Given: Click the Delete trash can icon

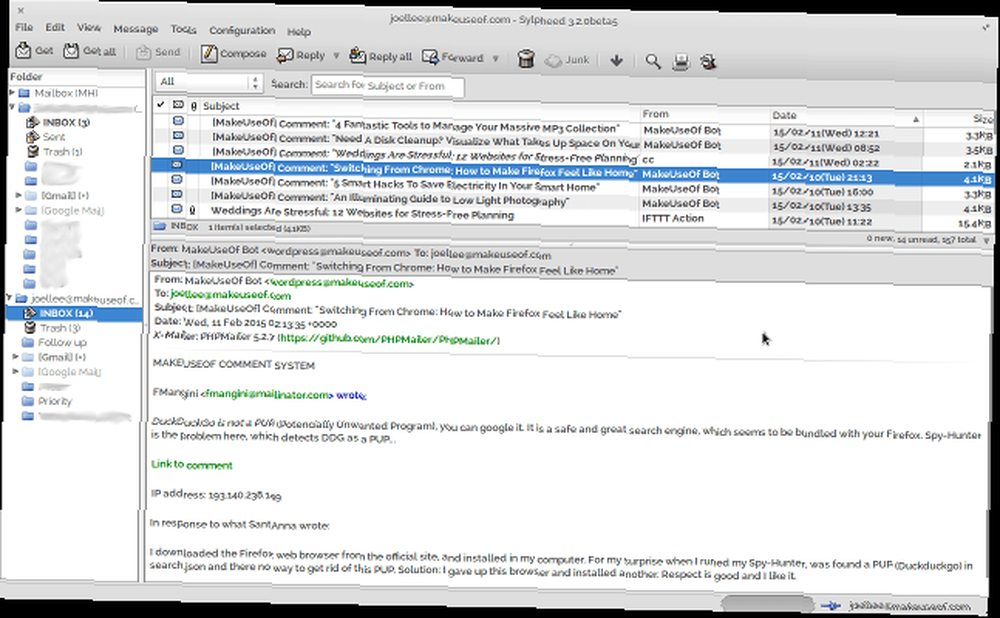Looking at the screenshot, I should point(526,59).
